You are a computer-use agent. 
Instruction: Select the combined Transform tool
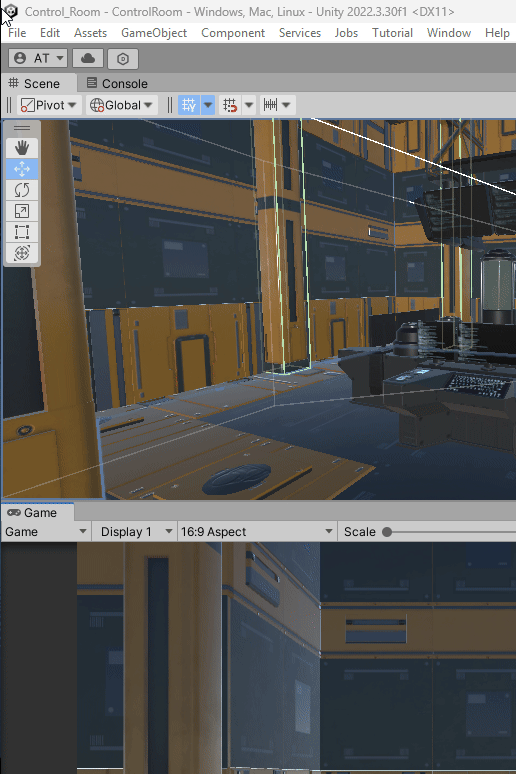[22, 253]
